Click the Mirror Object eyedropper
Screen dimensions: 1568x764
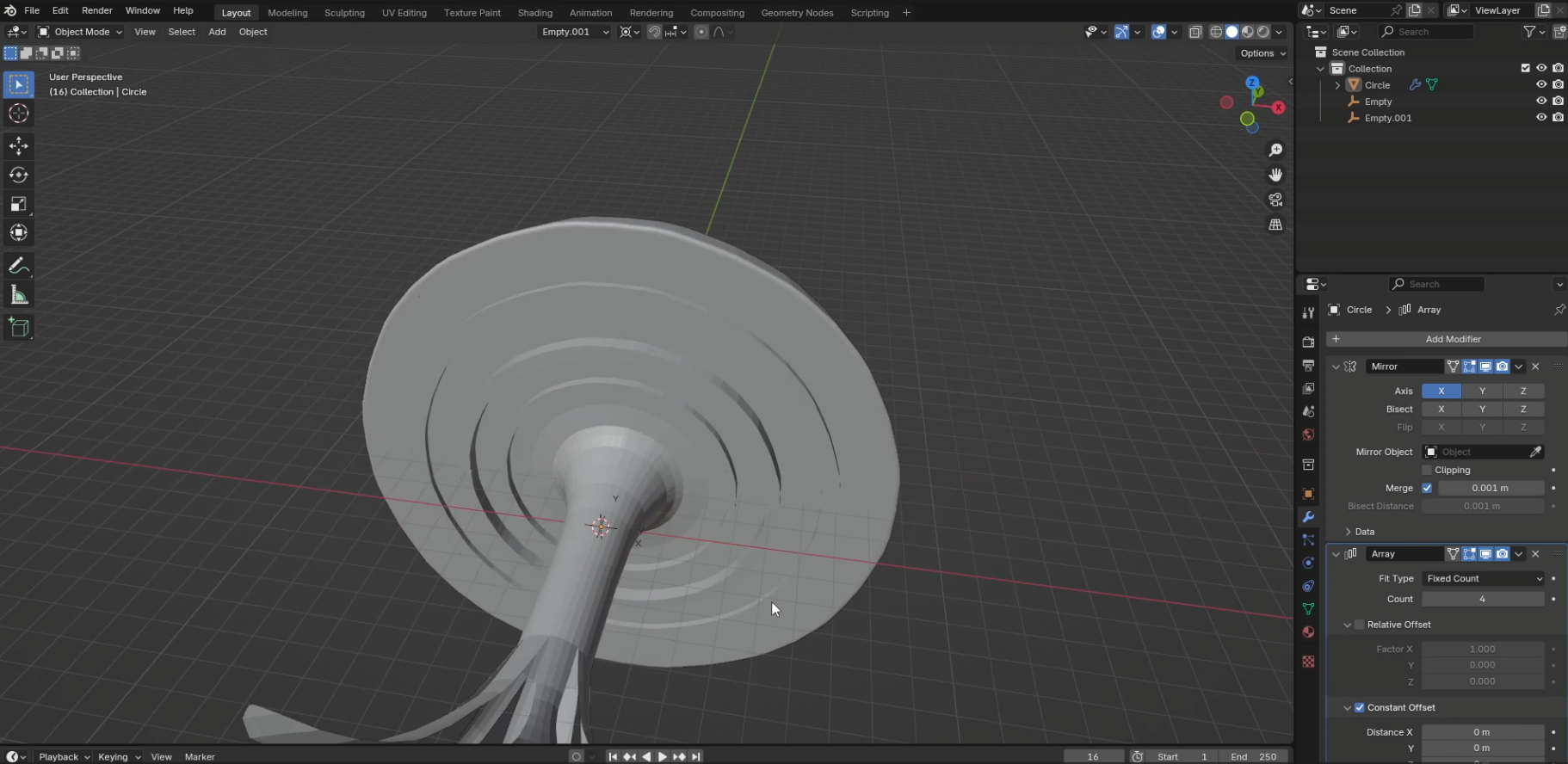pos(1535,453)
